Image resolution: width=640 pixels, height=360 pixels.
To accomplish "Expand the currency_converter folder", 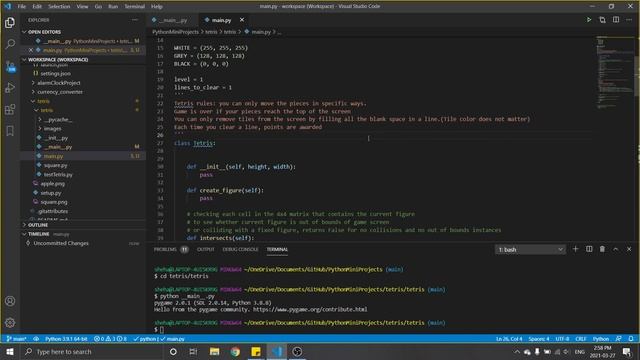I will point(60,92).
